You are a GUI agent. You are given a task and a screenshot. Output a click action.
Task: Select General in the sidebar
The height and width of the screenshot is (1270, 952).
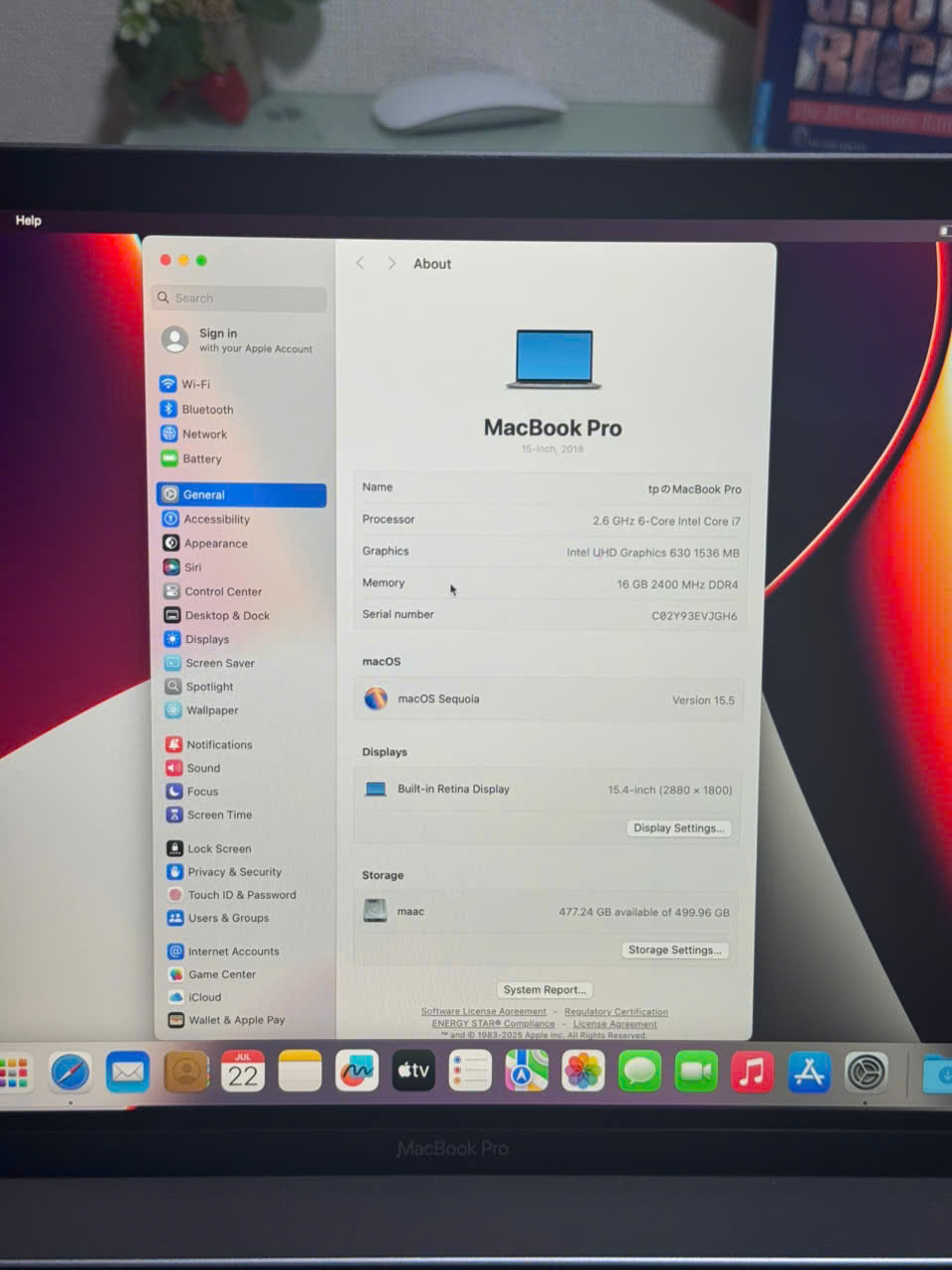241,494
